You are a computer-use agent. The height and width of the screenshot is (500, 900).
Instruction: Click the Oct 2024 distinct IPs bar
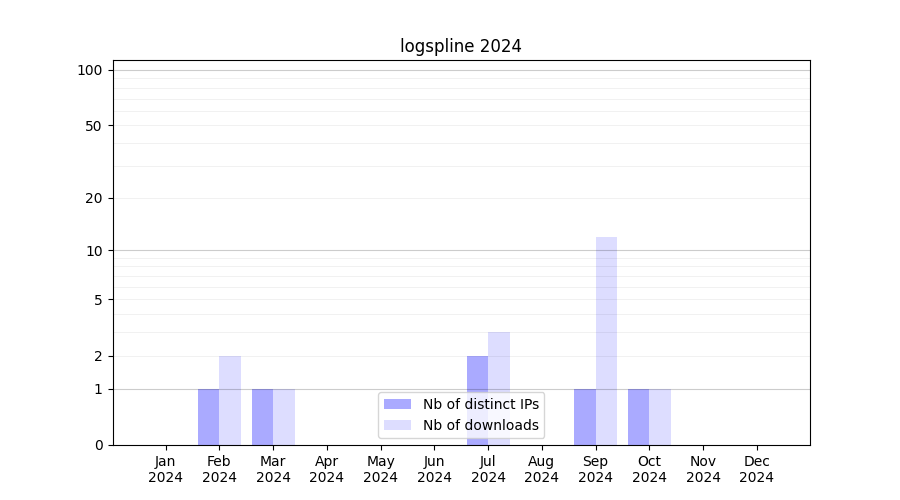pyautogui.click(x=638, y=417)
